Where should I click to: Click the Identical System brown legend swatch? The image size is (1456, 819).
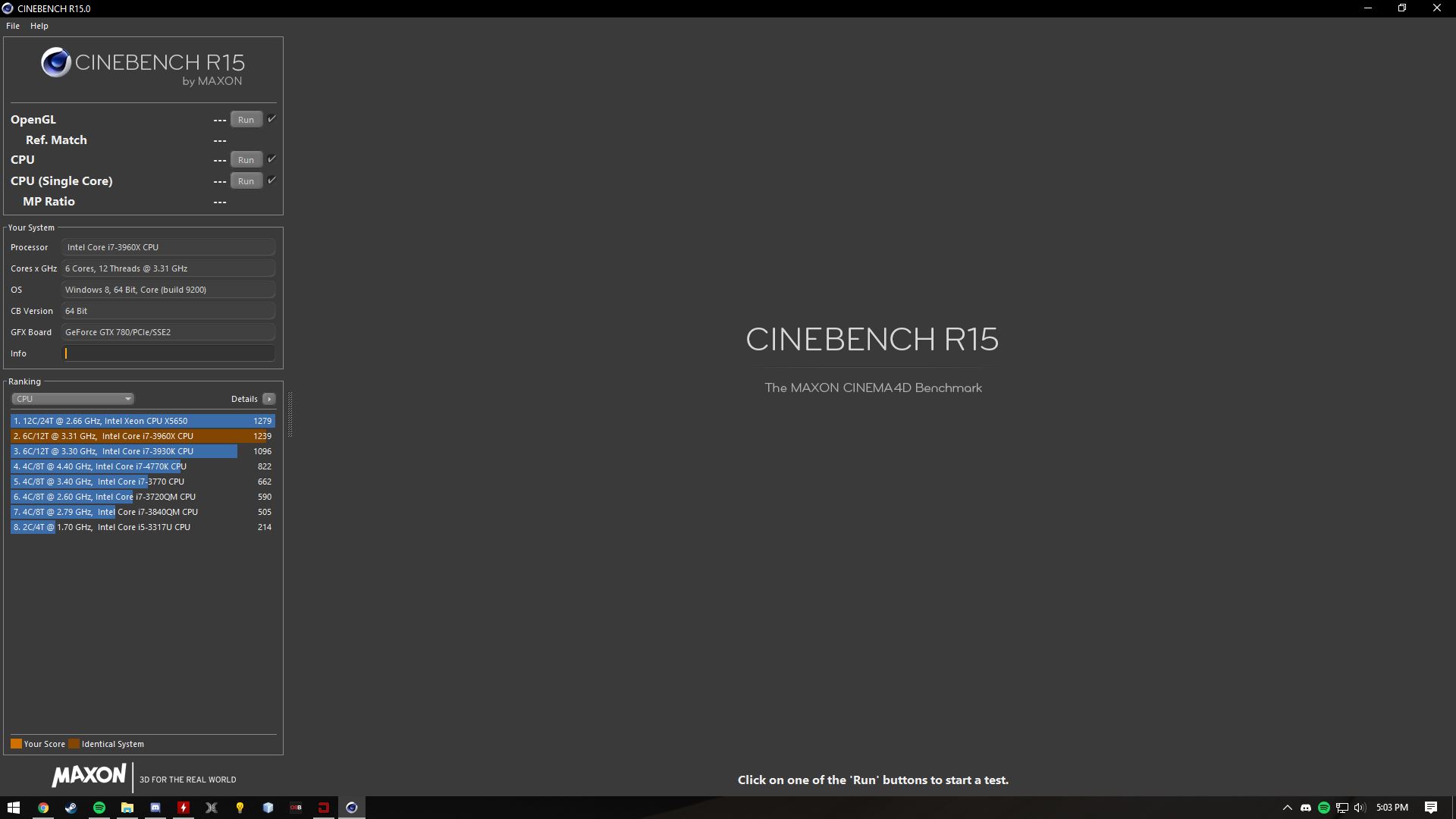click(x=74, y=744)
